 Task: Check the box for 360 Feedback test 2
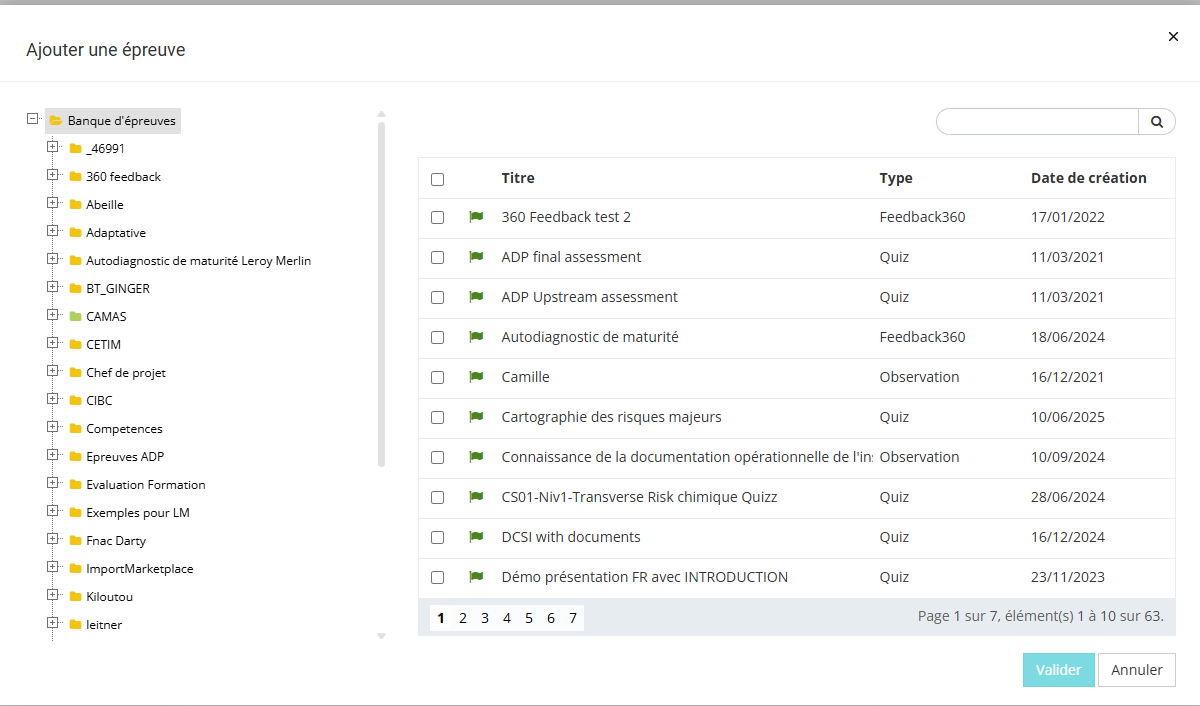(x=437, y=217)
